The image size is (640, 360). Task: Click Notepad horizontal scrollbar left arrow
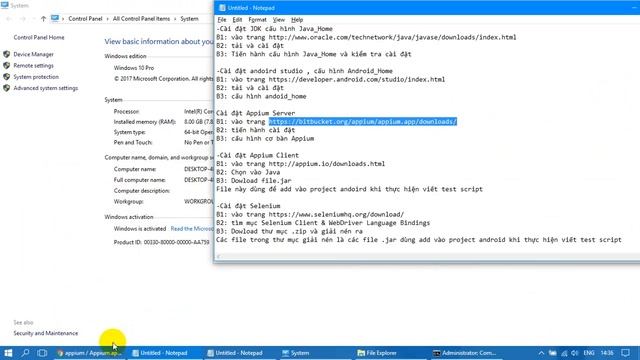click(219, 256)
